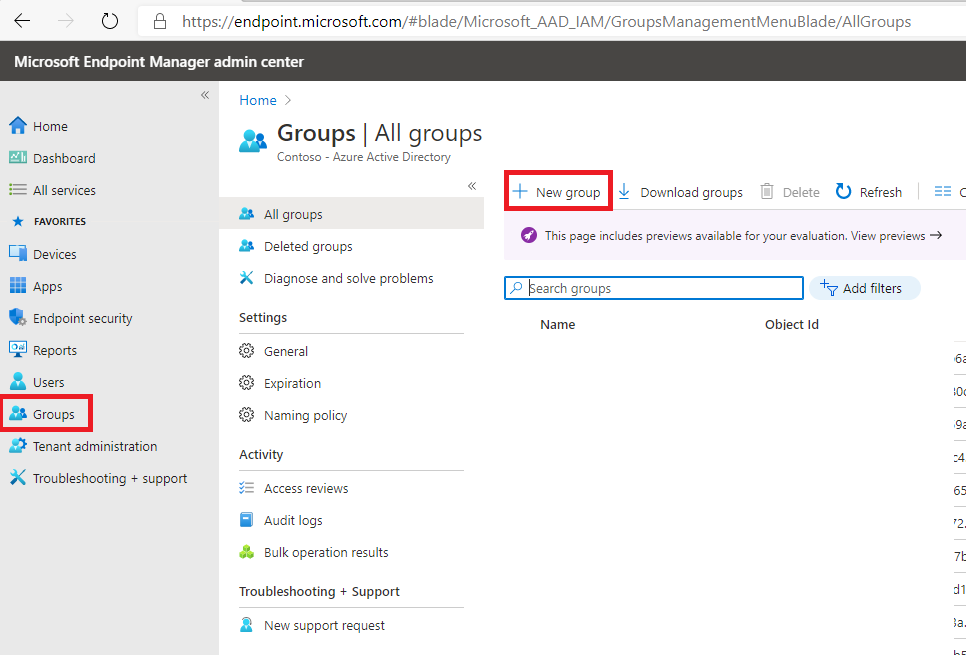Click the Home icon in the left sidebar
The width and height of the screenshot is (966, 655).
point(18,126)
